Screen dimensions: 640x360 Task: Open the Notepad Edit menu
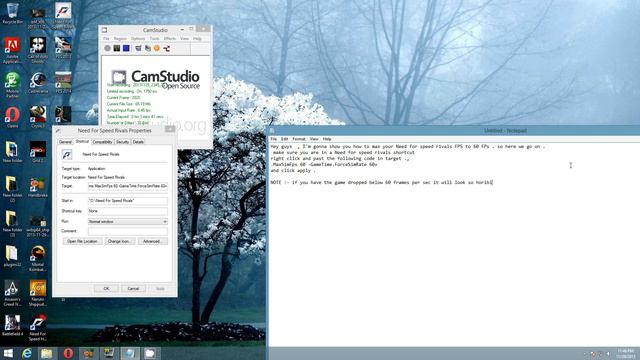(284, 139)
